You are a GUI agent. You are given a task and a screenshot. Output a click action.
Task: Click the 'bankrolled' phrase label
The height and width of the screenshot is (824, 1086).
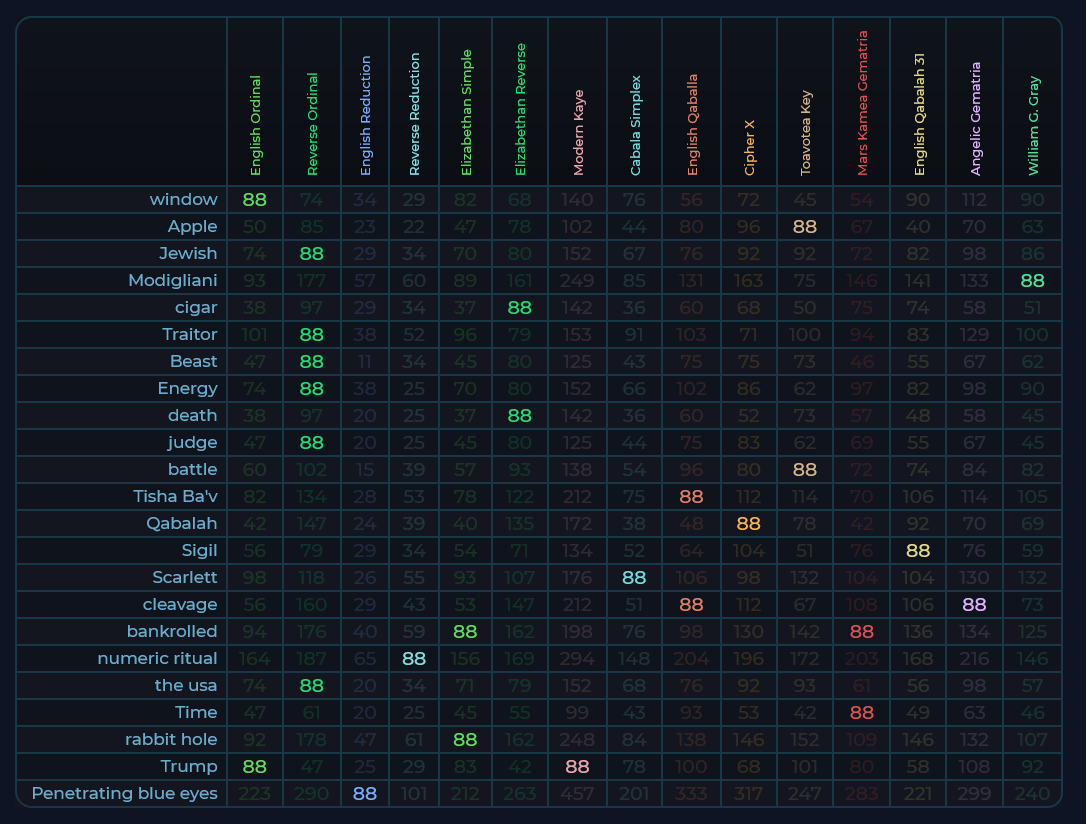(172, 631)
